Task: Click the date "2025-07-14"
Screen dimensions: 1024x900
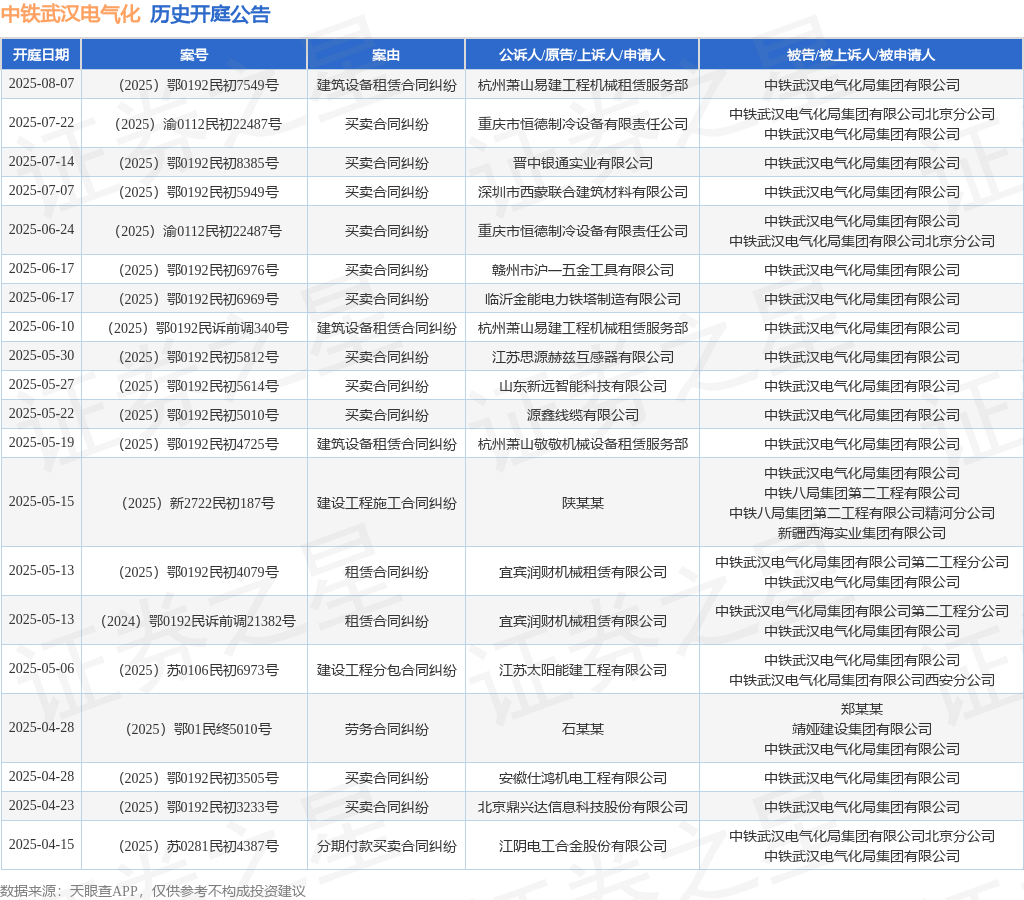Action: (x=41, y=161)
